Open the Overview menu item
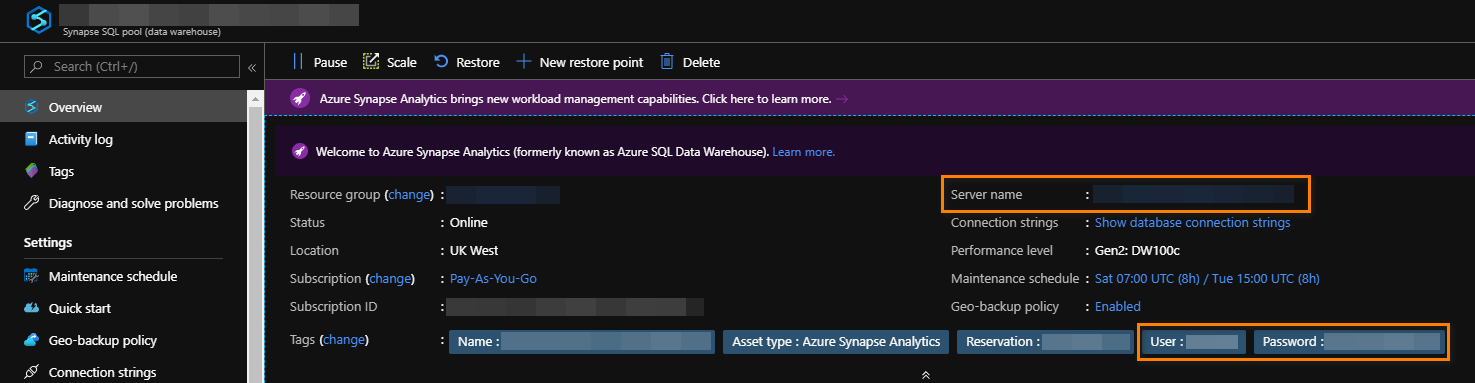The width and height of the screenshot is (1475, 383). click(124, 107)
